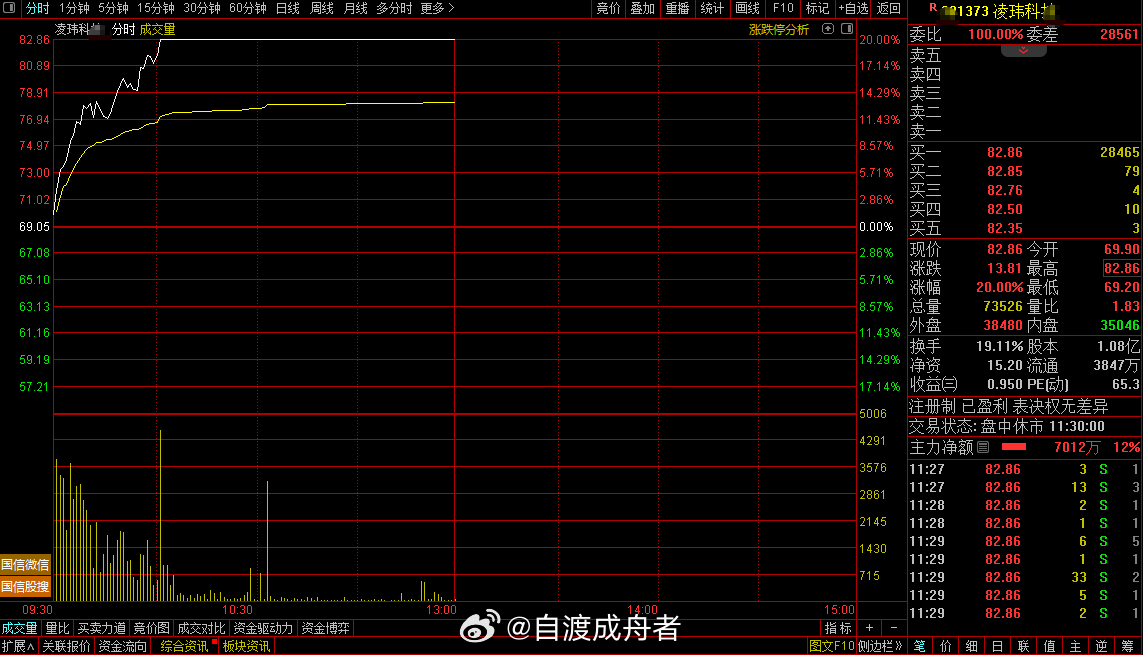Click the 最高 value 82.86 box
This screenshot has height=655, width=1143.
click(1121, 268)
